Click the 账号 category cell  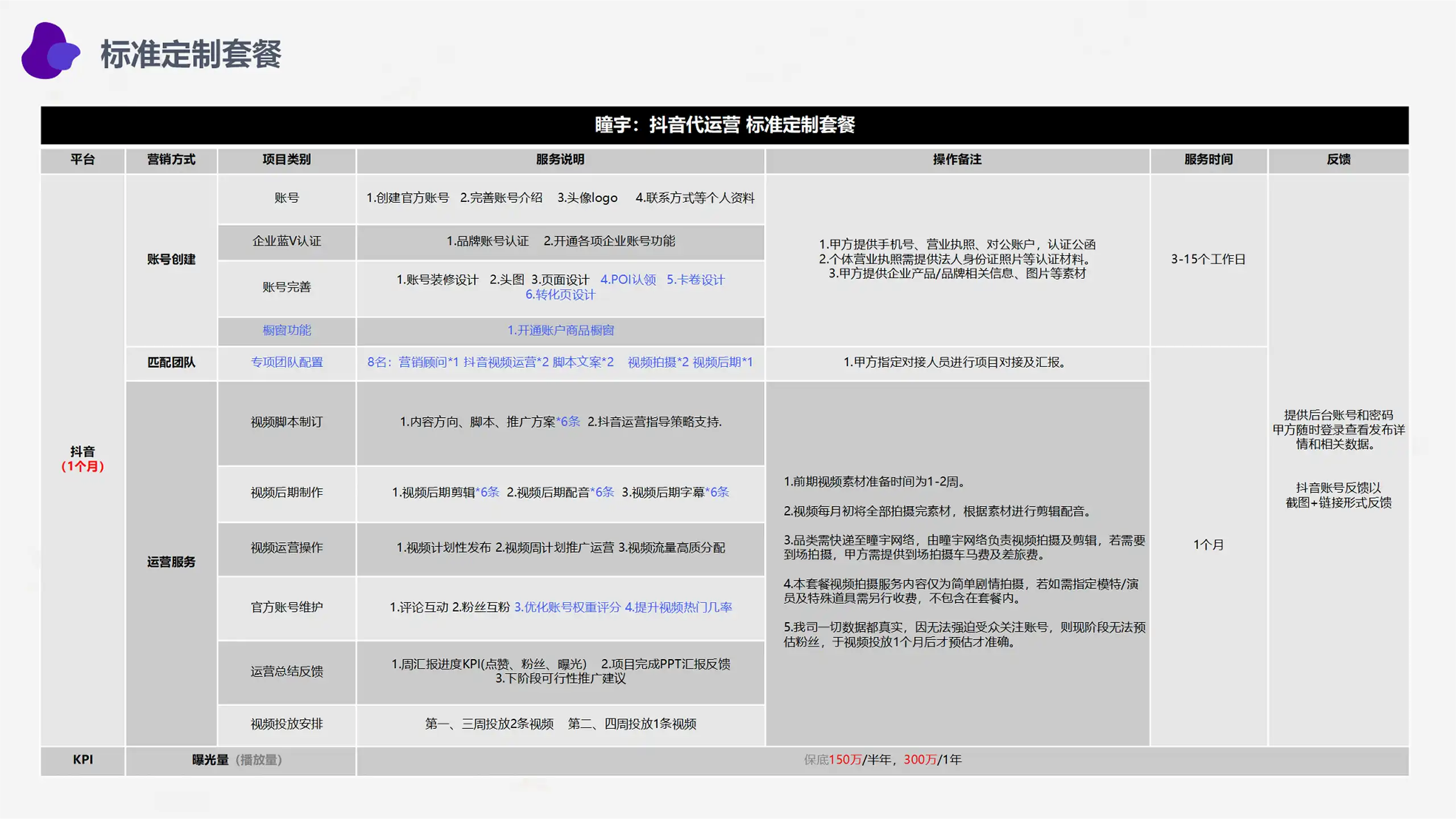287,198
